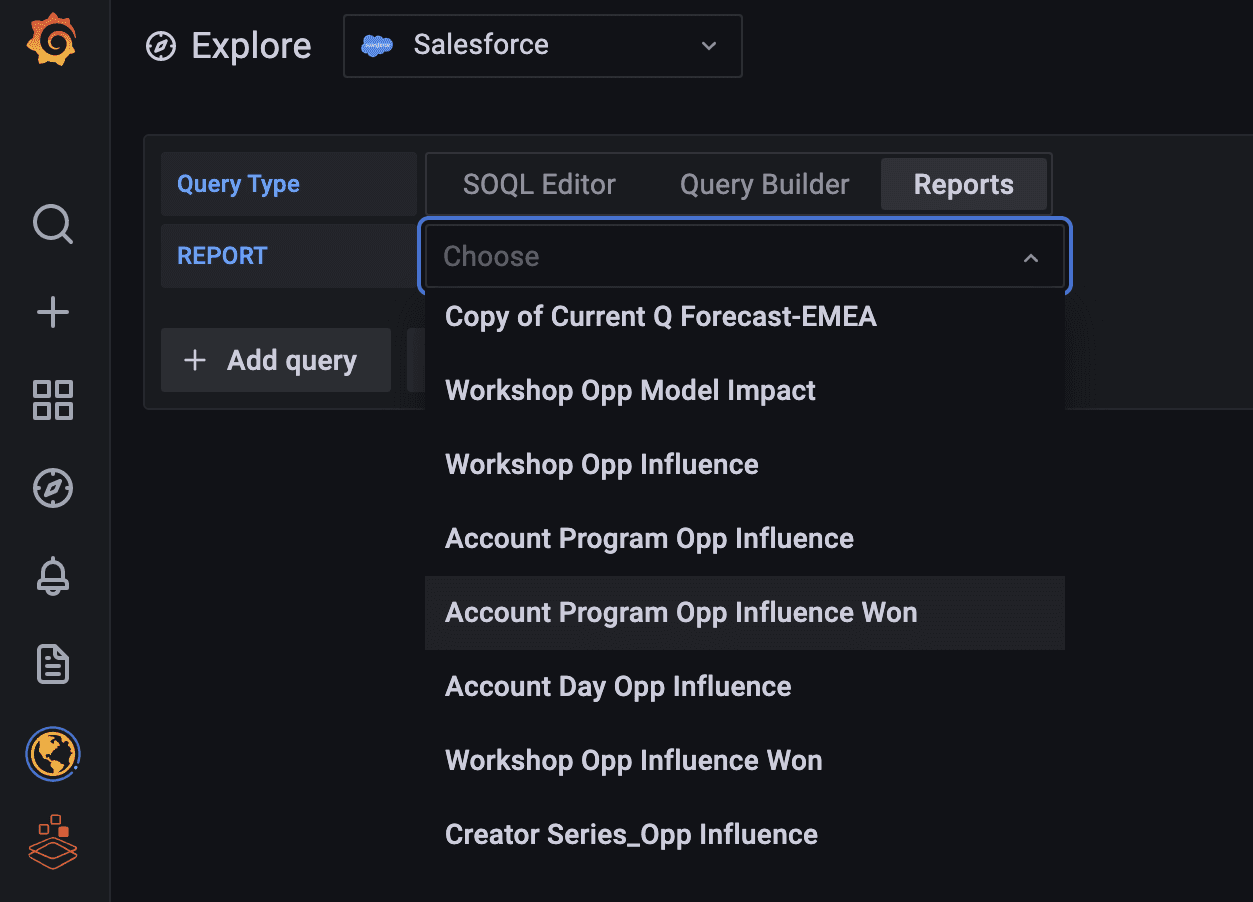Image resolution: width=1253 pixels, height=902 pixels.
Task: Click the Choose report input field
Action: click(720, 257)
